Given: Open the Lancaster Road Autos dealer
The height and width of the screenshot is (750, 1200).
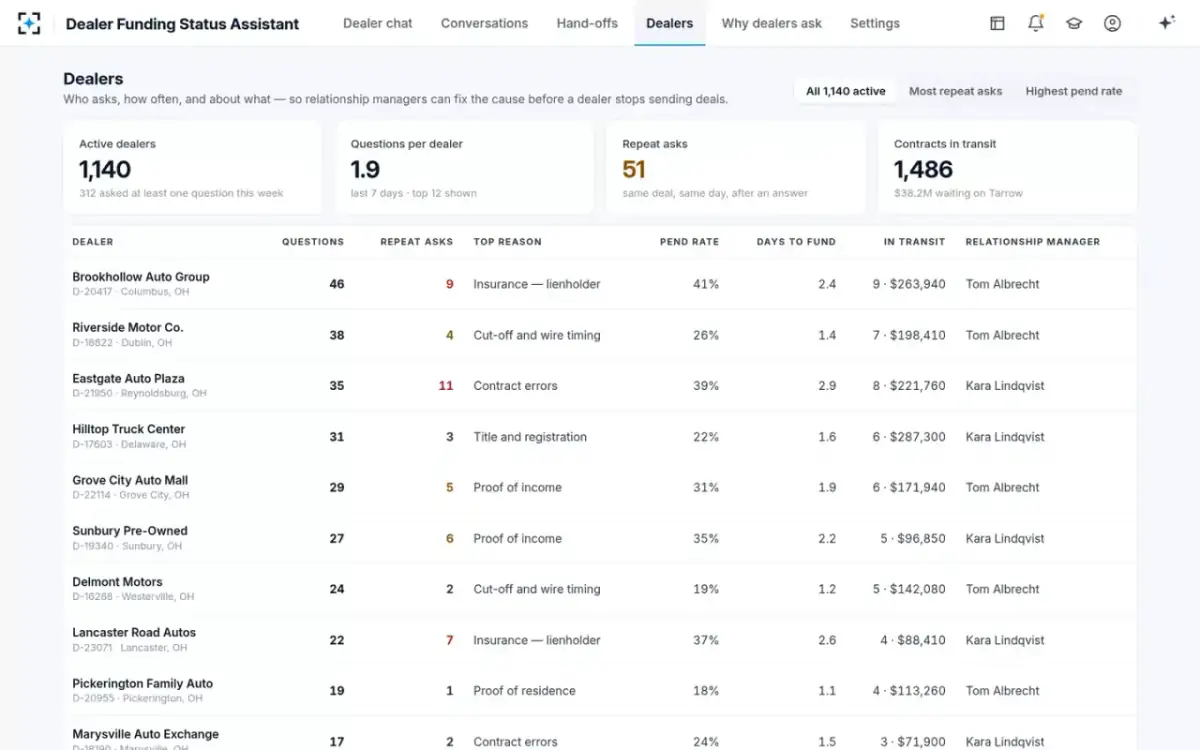Looking at the screenshot, I should pos(134,633).
